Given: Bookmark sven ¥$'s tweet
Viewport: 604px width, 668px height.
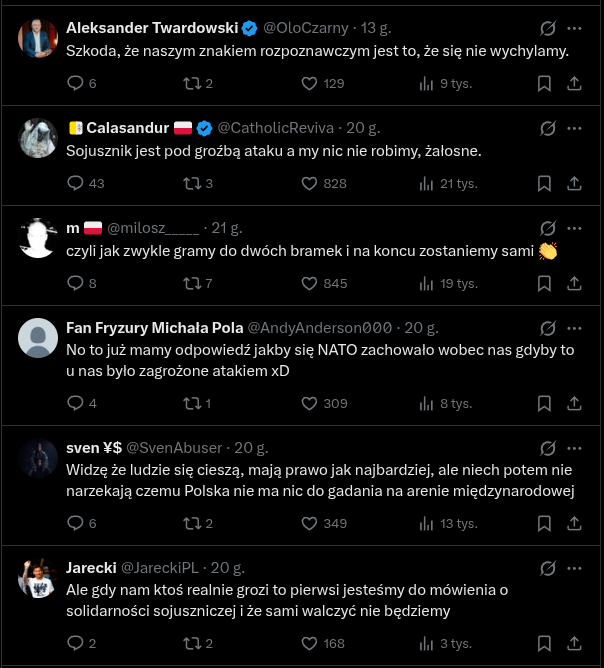Looking at the screenshot, I should [x=544, y=524].
